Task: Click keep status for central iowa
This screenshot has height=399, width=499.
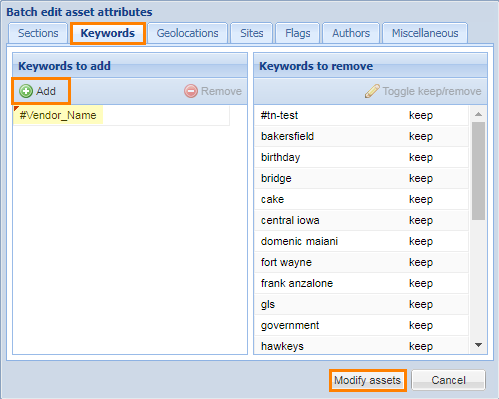Action: pyautogui.click(x=421, y=220)
